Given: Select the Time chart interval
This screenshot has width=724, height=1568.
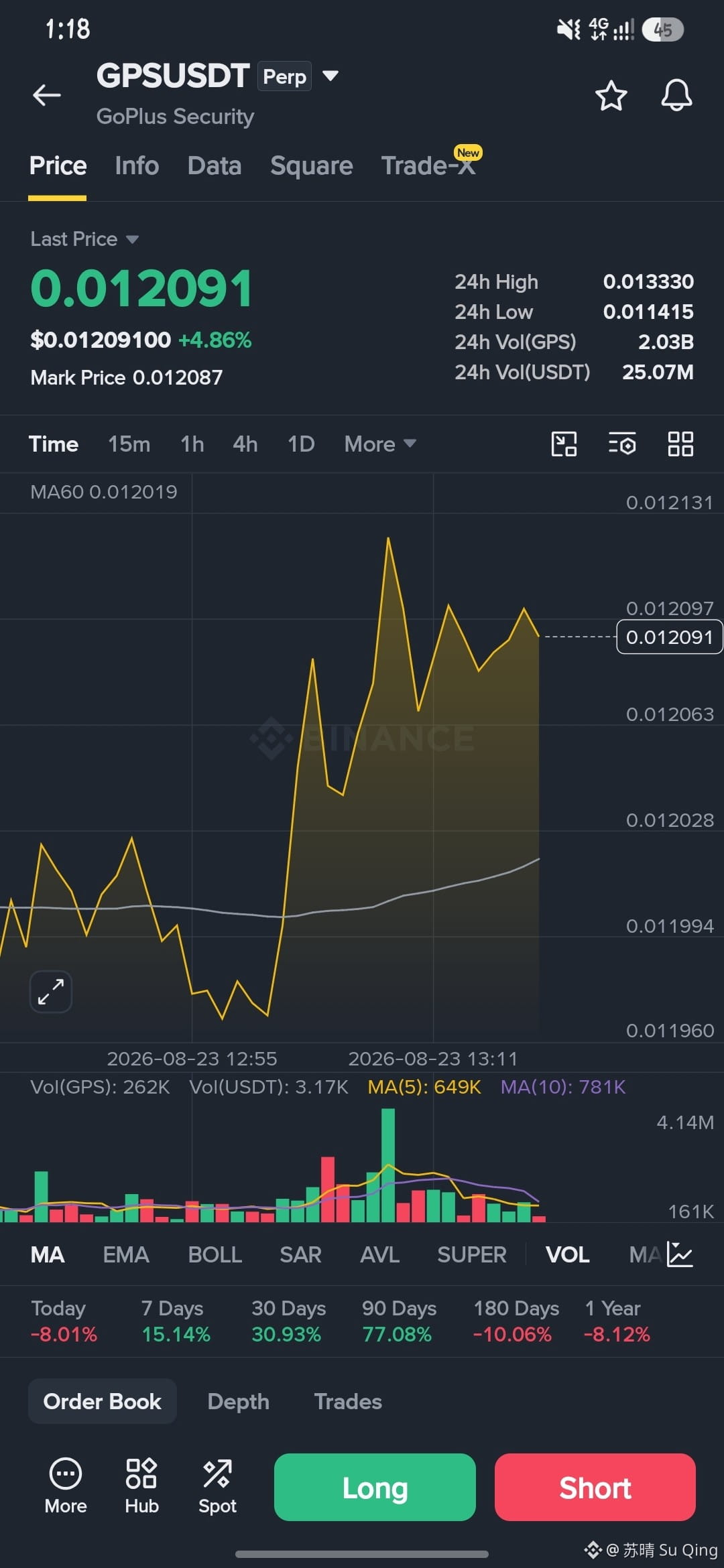Looking at the screenshot, I should tap(54, 444).
